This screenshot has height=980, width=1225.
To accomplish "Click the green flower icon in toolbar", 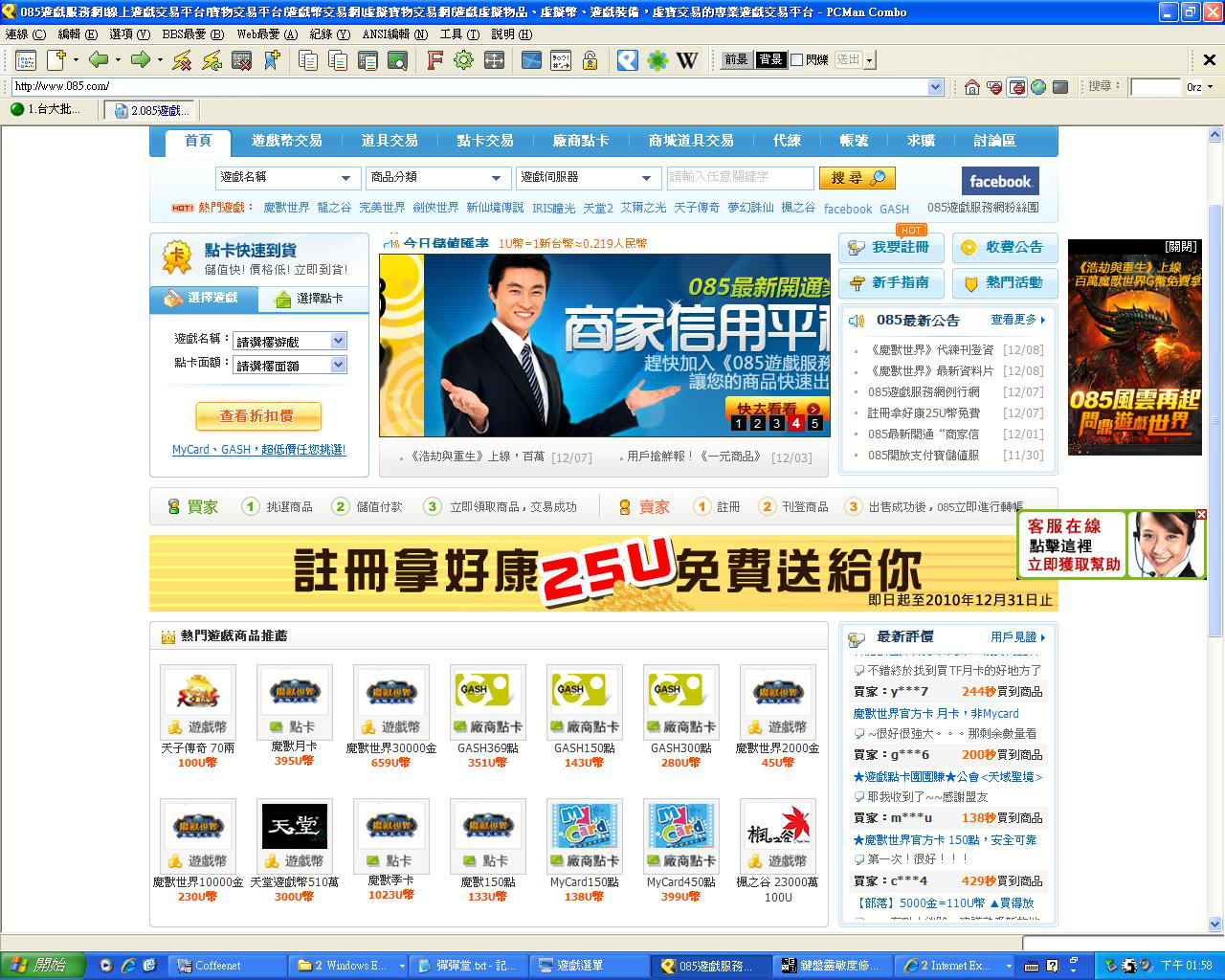I will pos(657,61).
